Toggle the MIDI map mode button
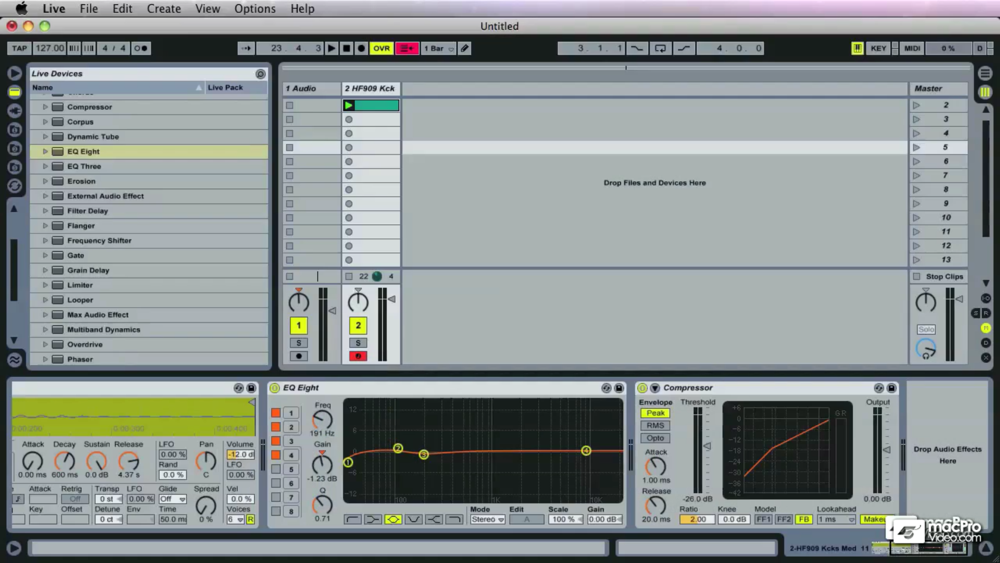The height and width of the screenshot is (563, 1000). pyautogui.click(x=912, y=48)
